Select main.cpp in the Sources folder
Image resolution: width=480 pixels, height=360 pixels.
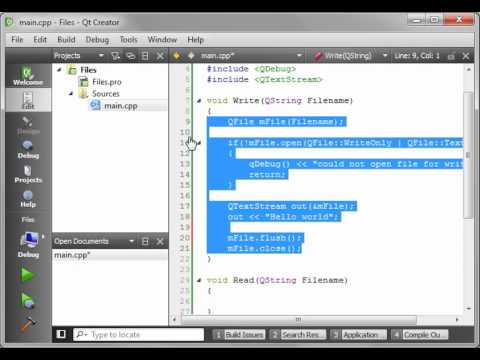(121, 106)
